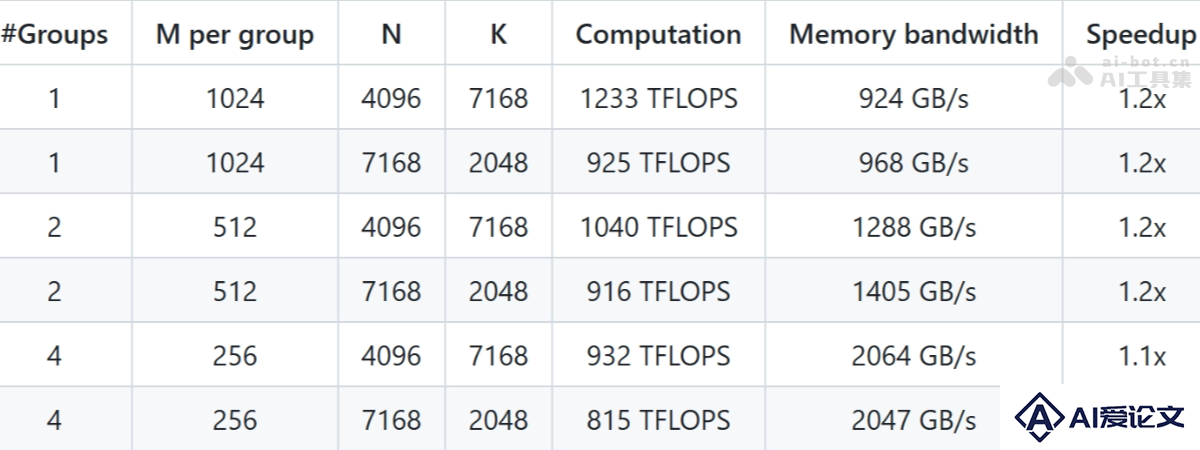This screenshot has height=450, width=1200.
Task: Select the 924 GB/s cell
Action: tap(914, 98)
